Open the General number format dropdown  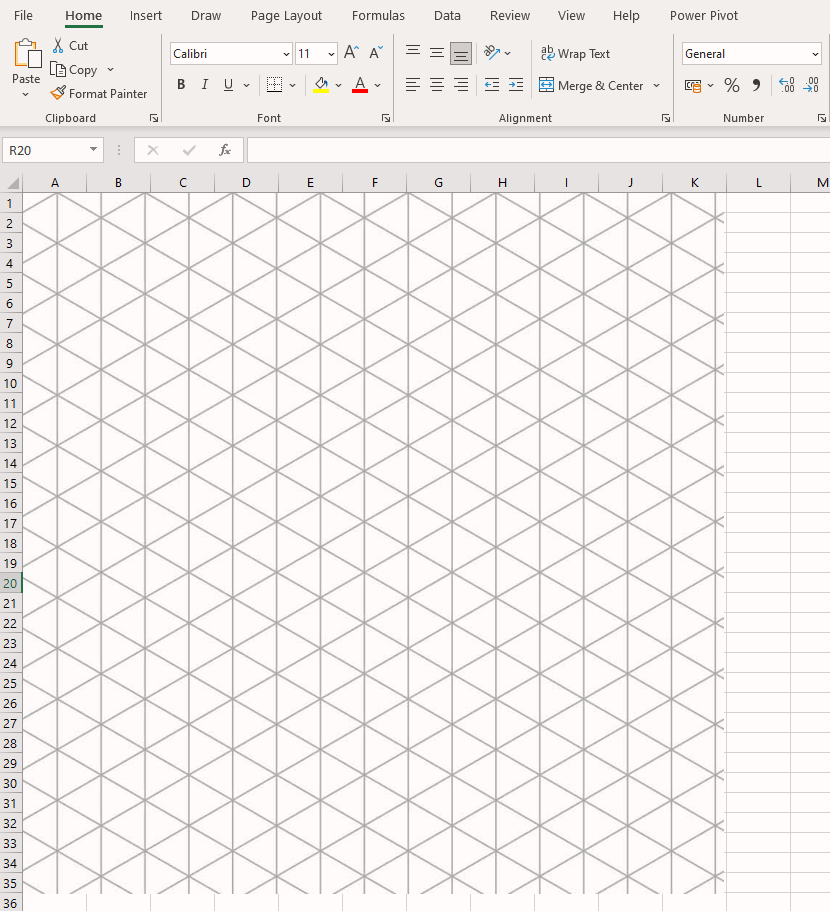click(817, 53)
